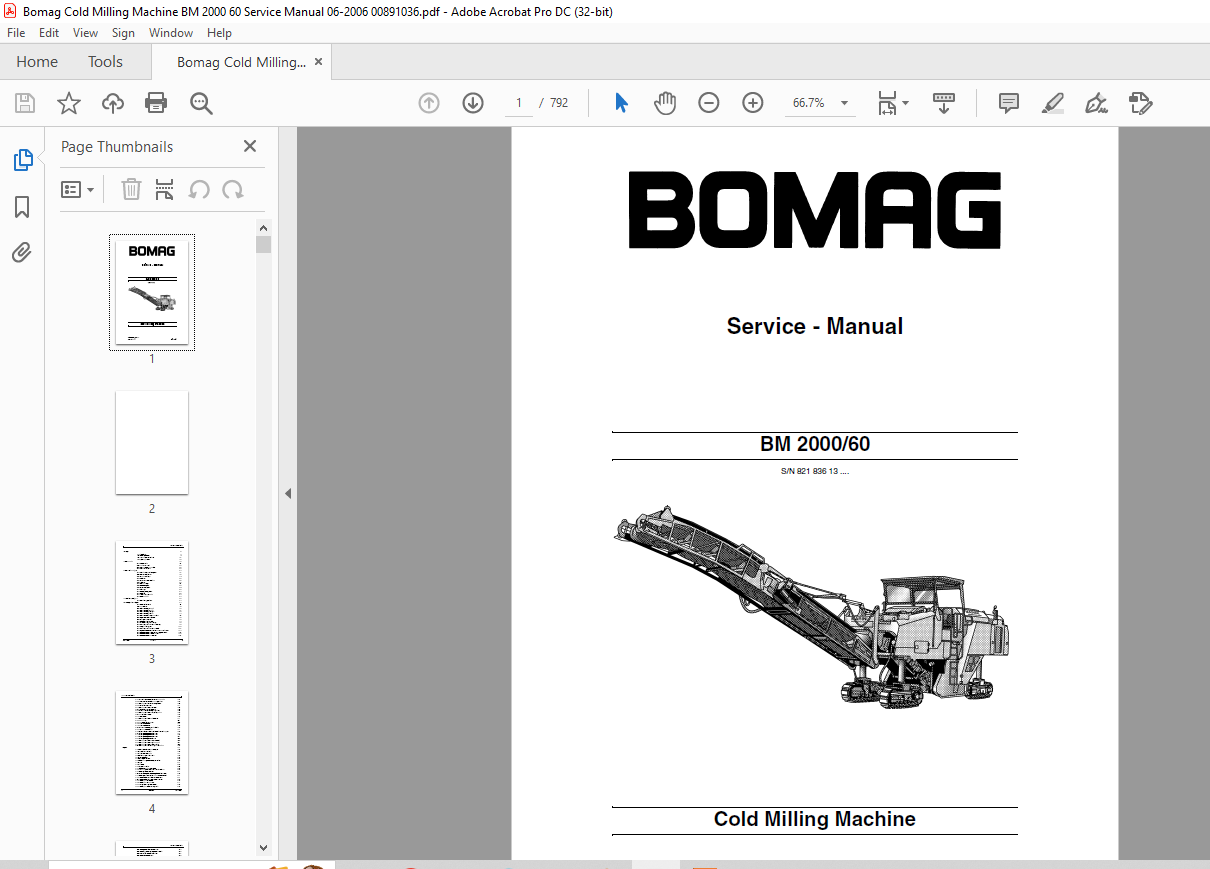Image resolution: width=1210 pixels, height=869 pixels.
Task: Select the highlight text pen tool
Action: point(1052,103)
